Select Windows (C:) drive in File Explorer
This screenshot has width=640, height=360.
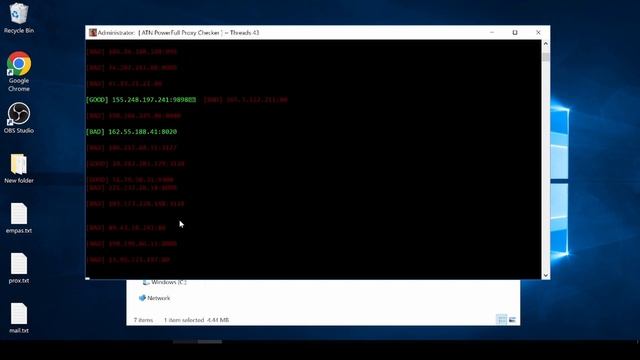[164, 282]
